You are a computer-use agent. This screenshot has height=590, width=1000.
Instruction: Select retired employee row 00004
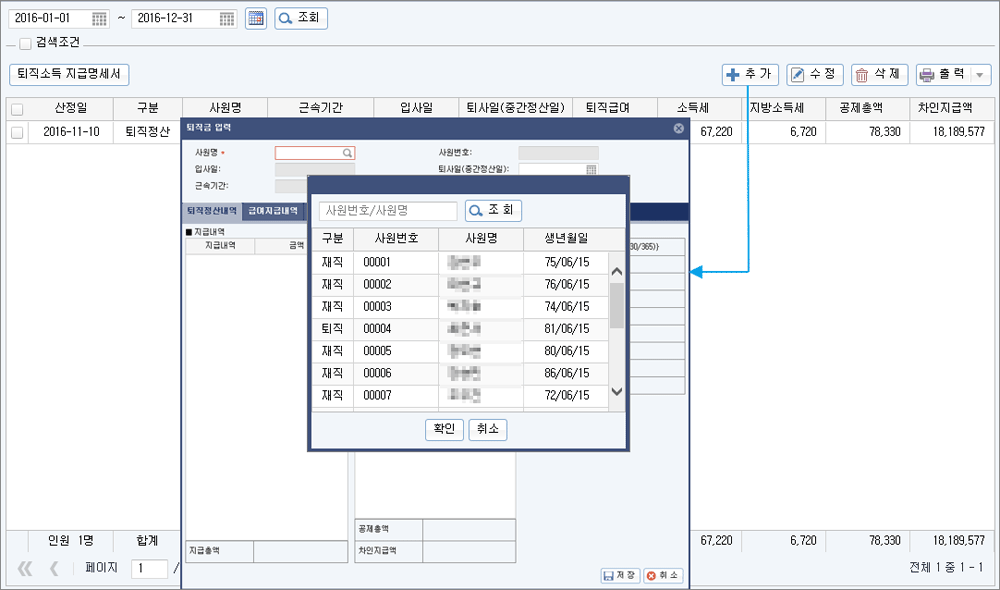click(x=460, y=330)
